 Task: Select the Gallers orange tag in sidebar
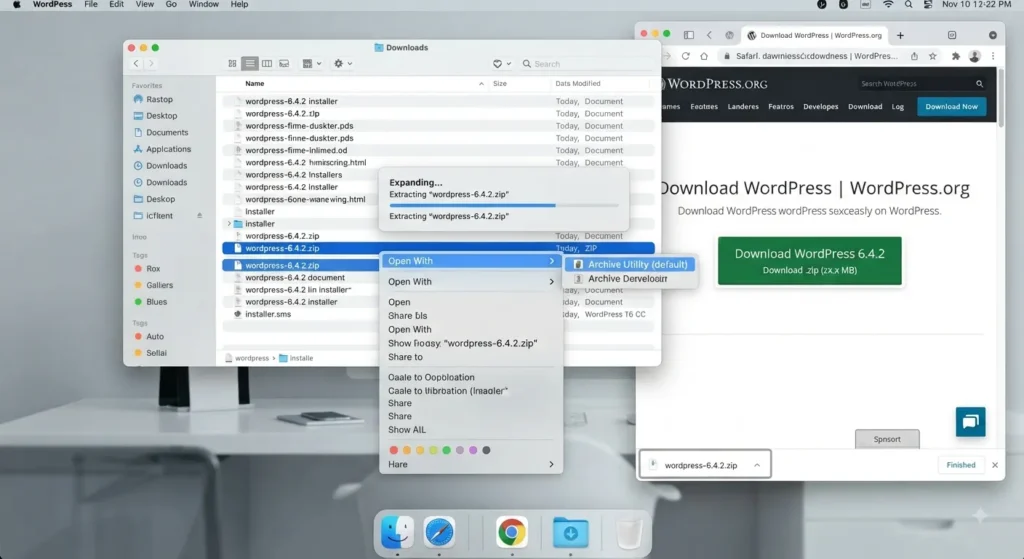click(159, 285)
